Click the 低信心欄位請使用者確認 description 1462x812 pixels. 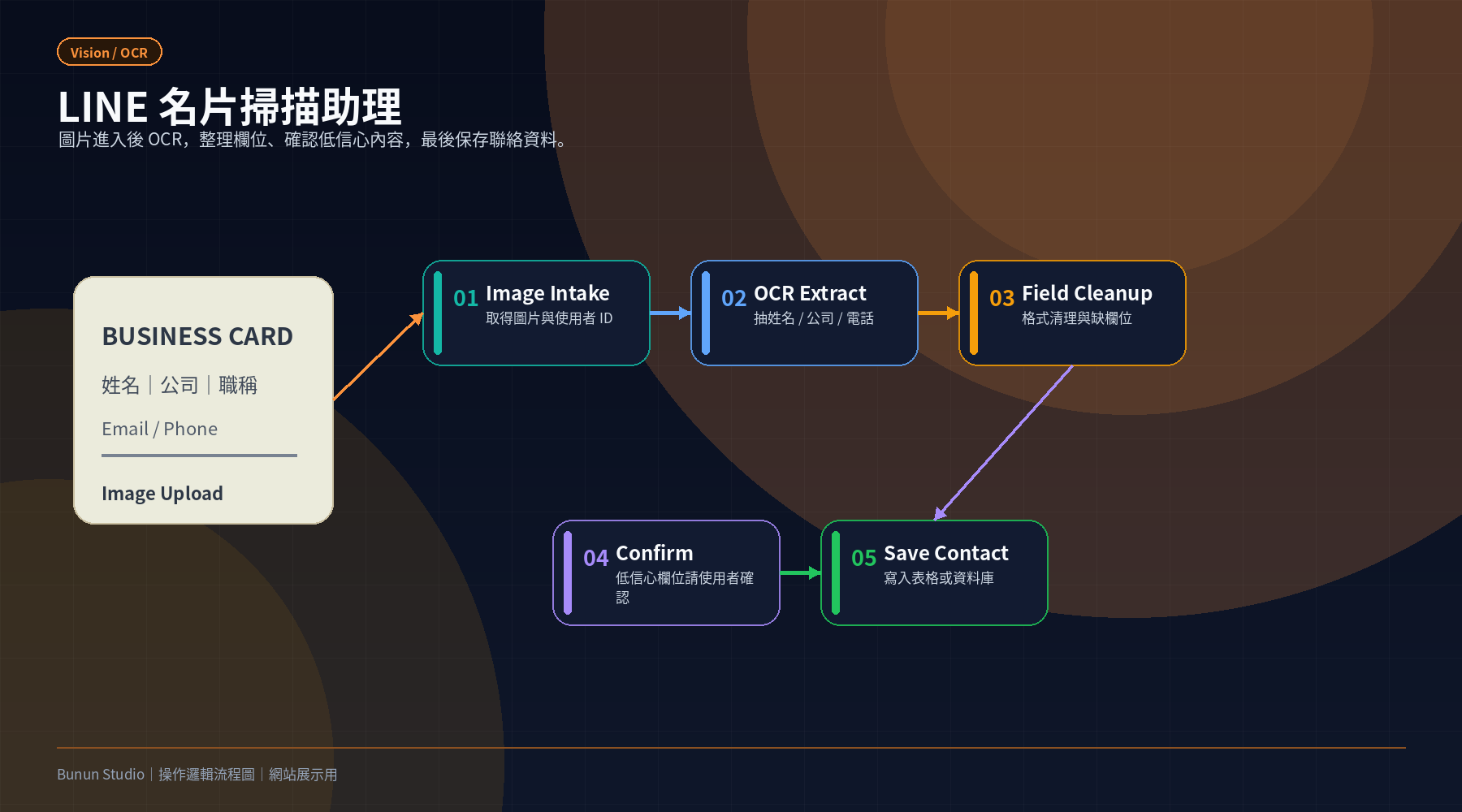point(685,587)
